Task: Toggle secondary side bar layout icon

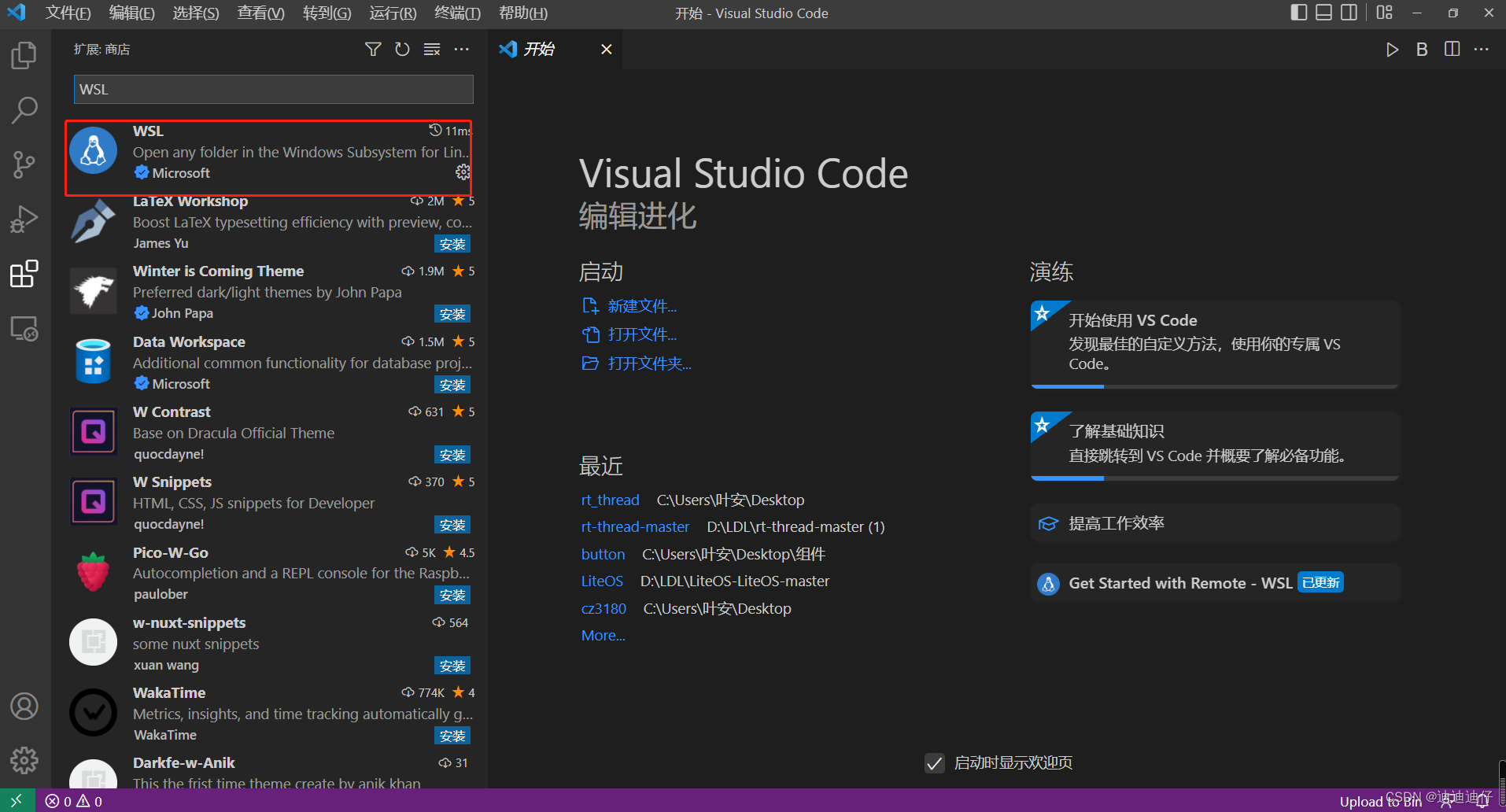Action: [1349, 13]
